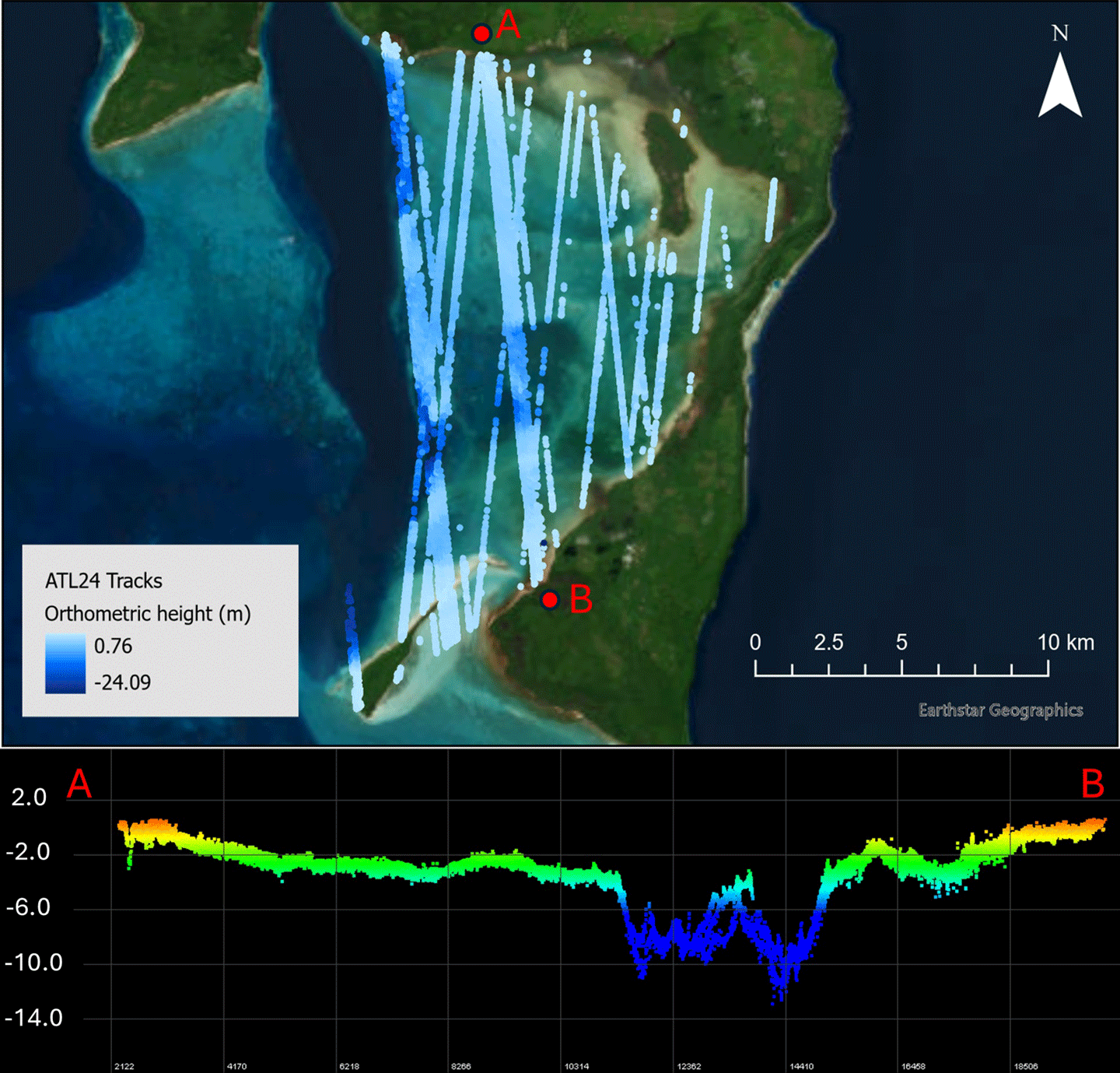Click the "2.5" scale bar label
Viewport: 1120px width, 1073px height.
(x=828, y=643)
